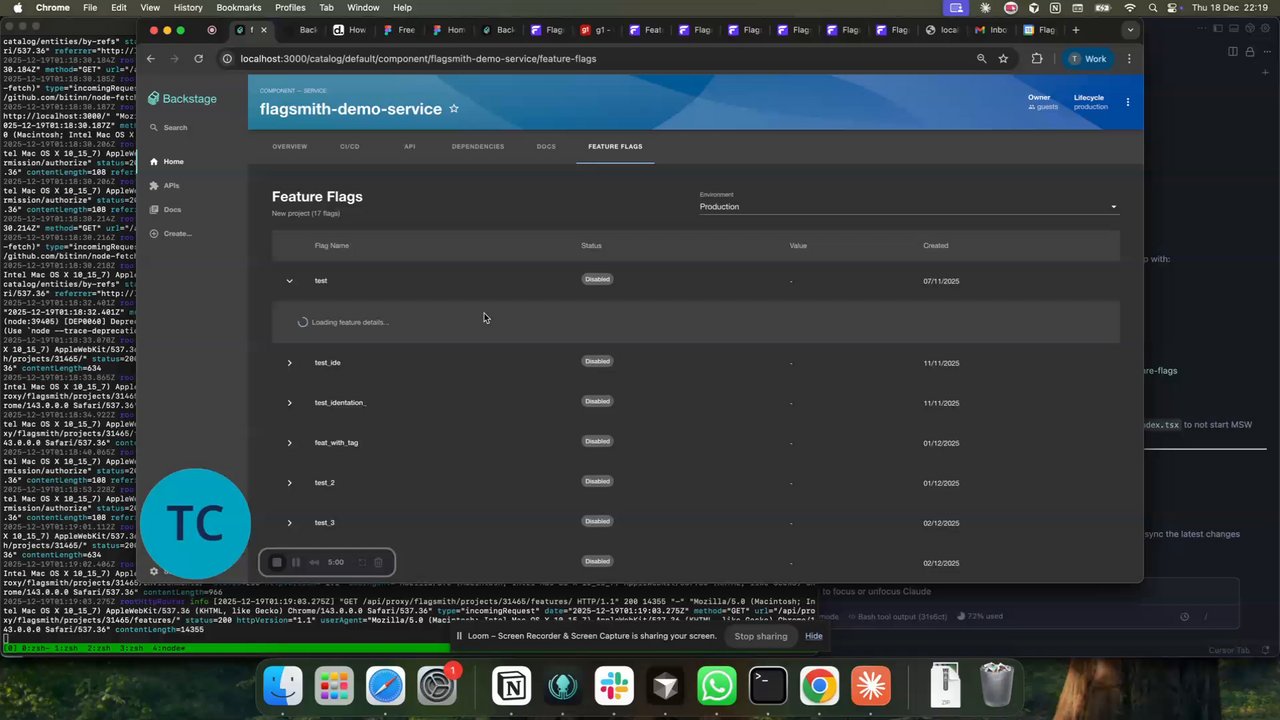Open the component's three-dot options menu
Image resolution: width=1280 pixels, height=720 pixels.
(1127, 102)
